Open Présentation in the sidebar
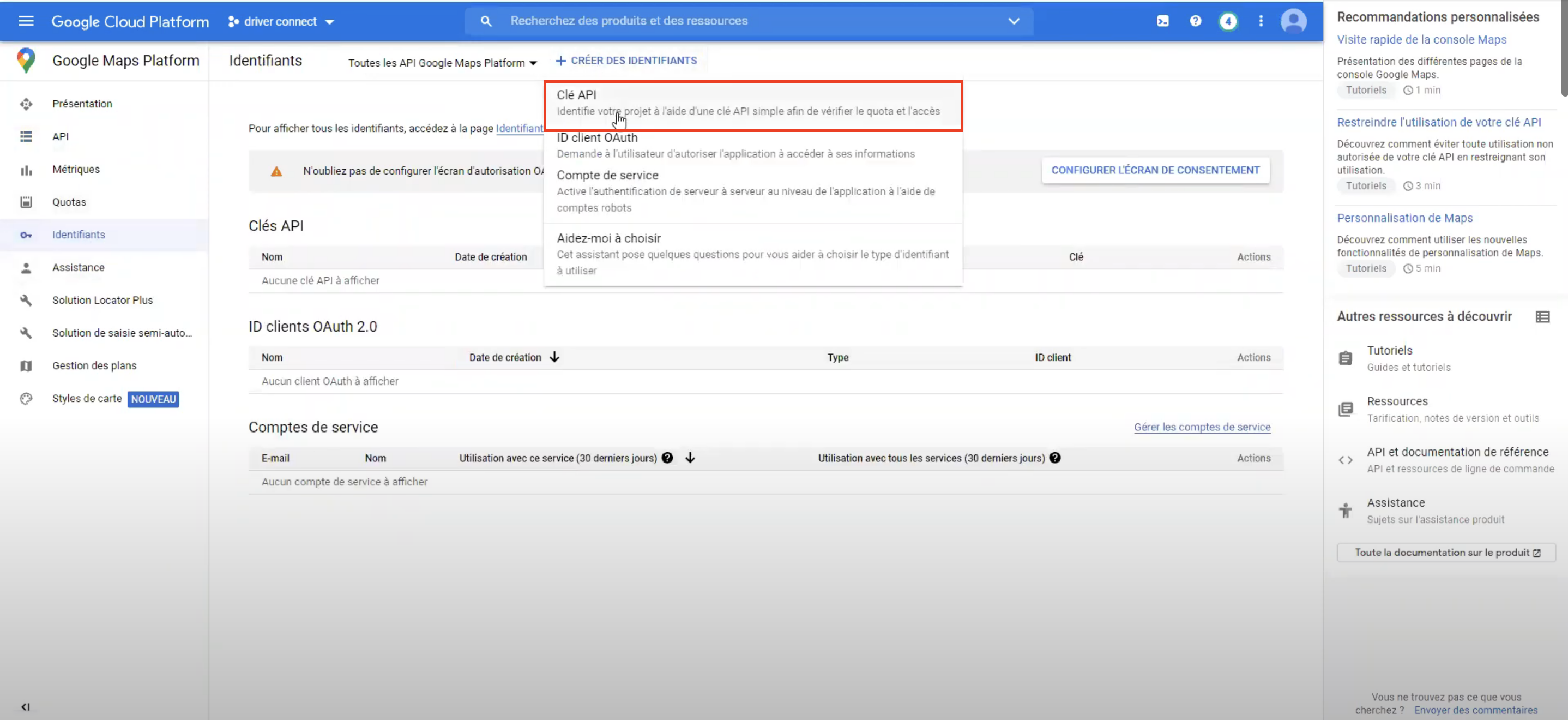The image size is (1568, 720). click(82, 104)
